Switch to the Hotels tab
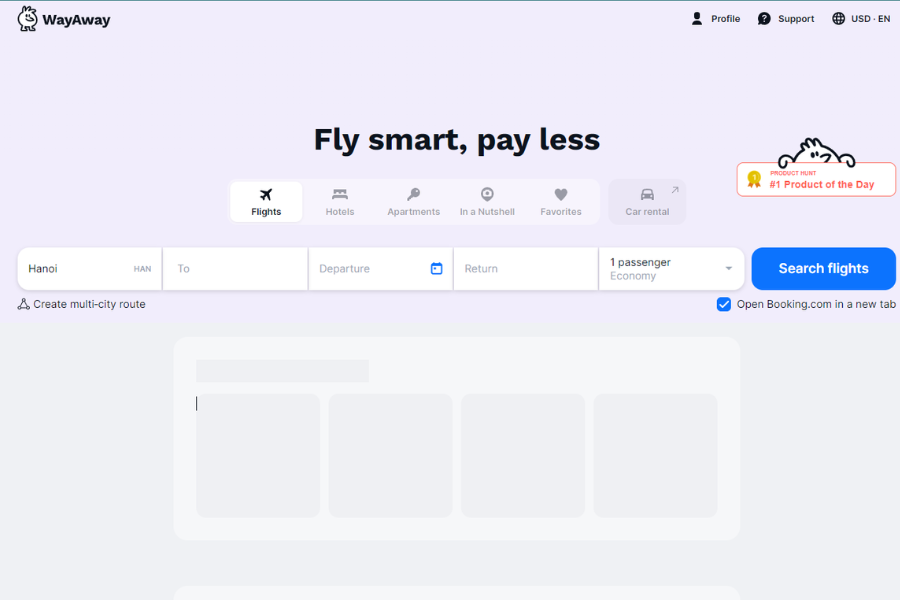 tap(340, 201)
